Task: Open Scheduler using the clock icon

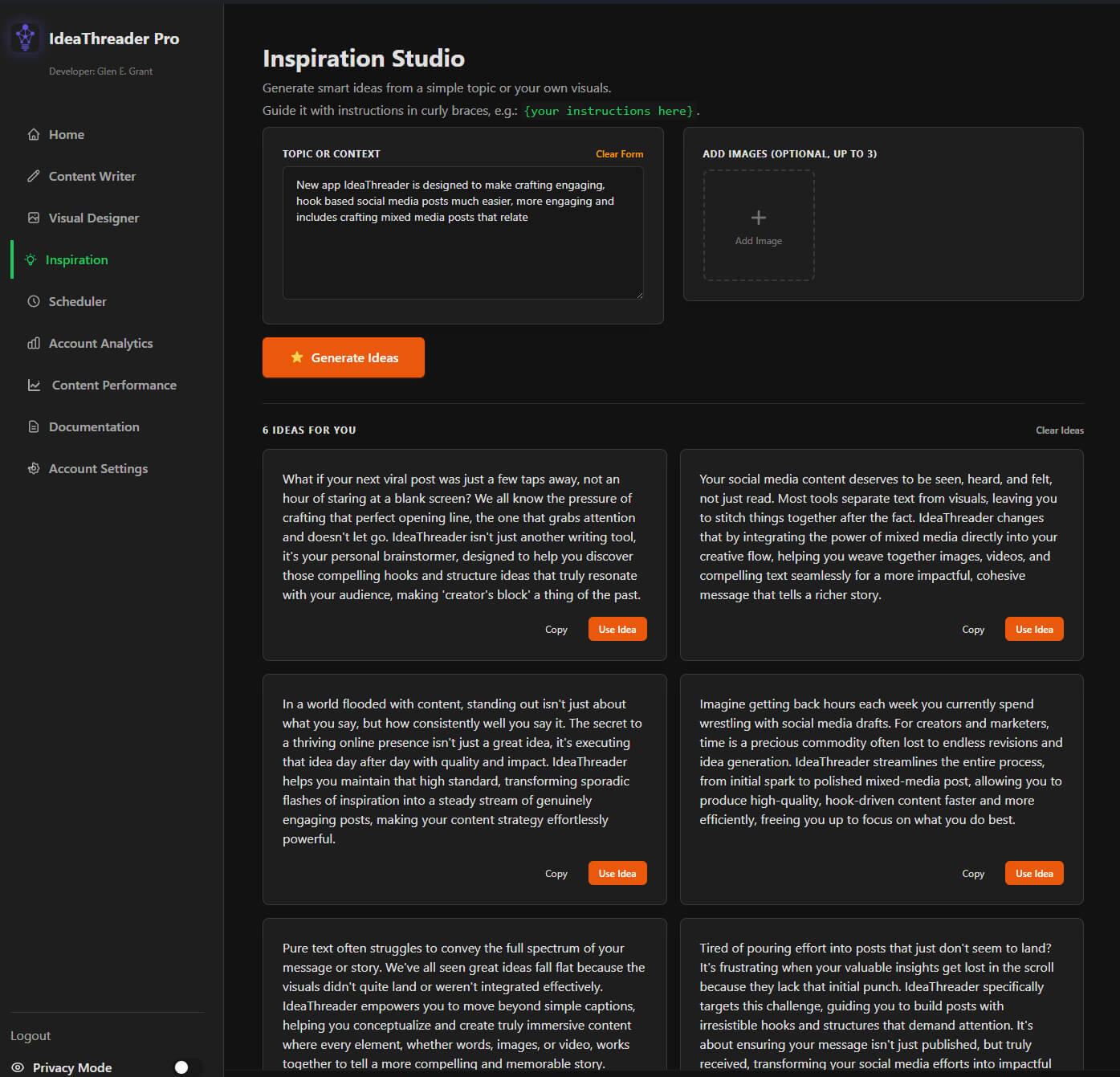Action: (32, 301)
